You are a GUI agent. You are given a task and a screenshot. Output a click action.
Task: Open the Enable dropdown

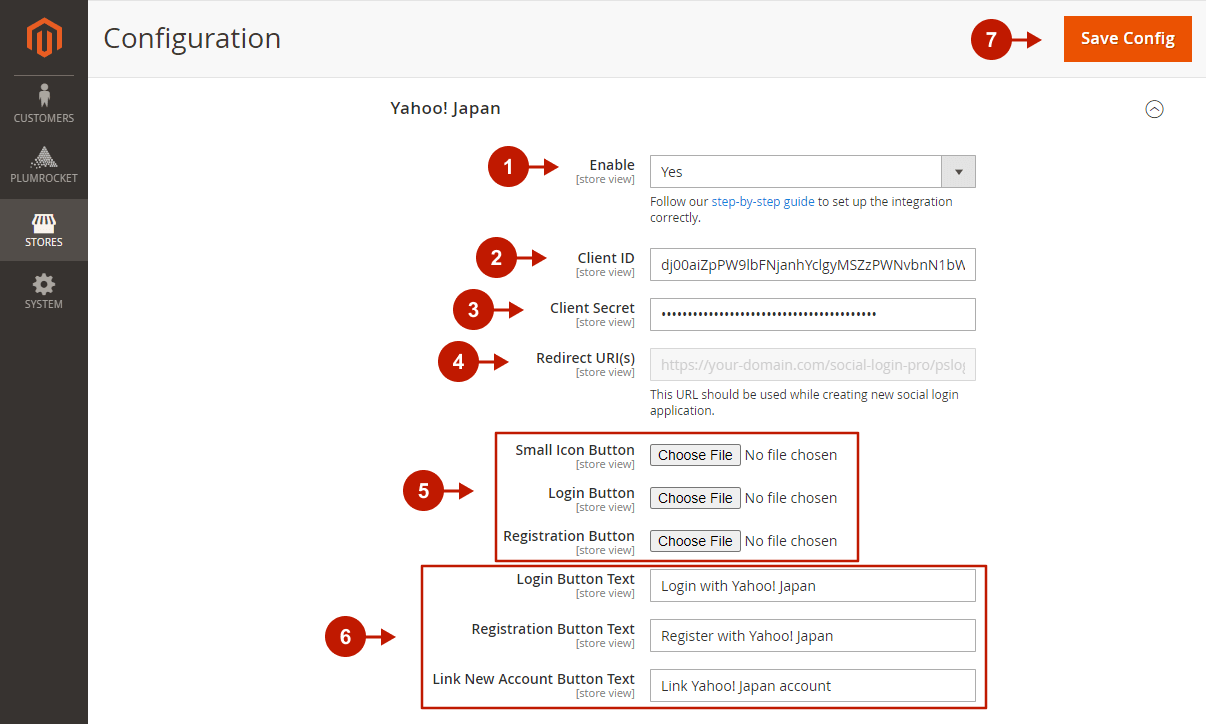pos(812,172)
